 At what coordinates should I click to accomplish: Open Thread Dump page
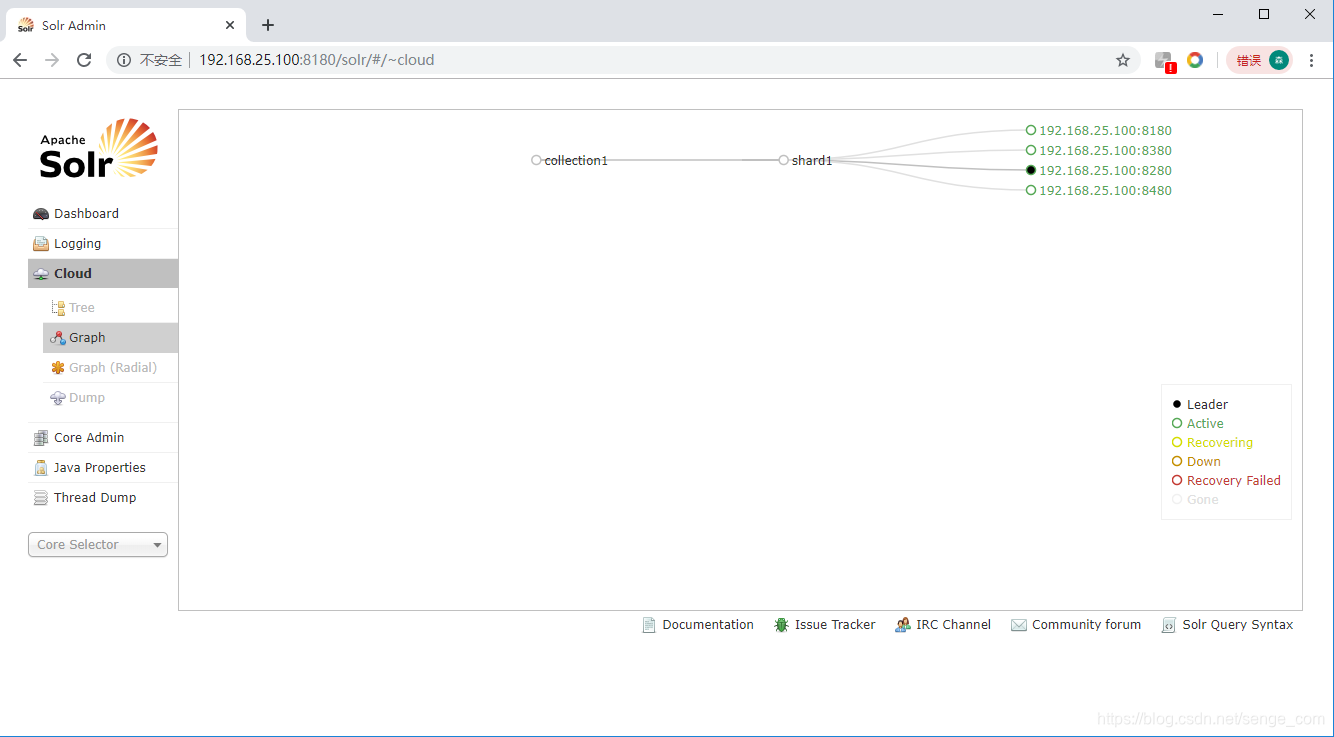coord(103,498)
